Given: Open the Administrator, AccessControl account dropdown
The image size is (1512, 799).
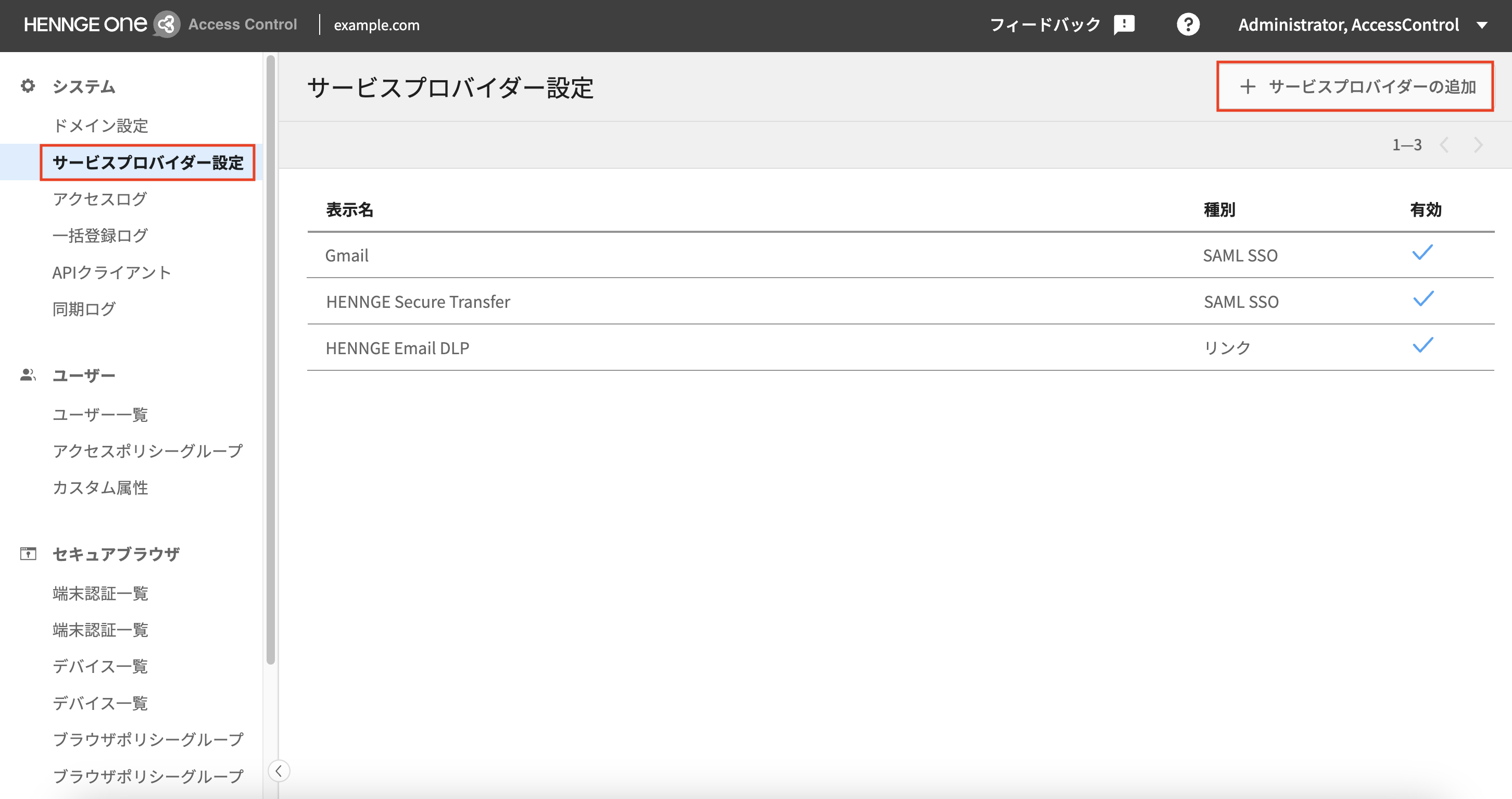Looking at the screenshot, I should click(1363, 24).
